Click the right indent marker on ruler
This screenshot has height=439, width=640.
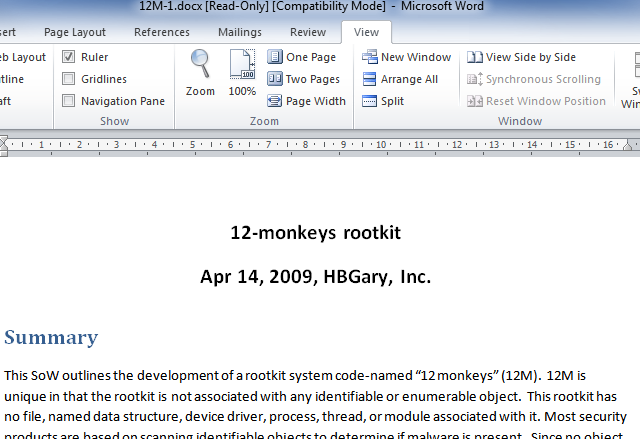tap(628, 144)
